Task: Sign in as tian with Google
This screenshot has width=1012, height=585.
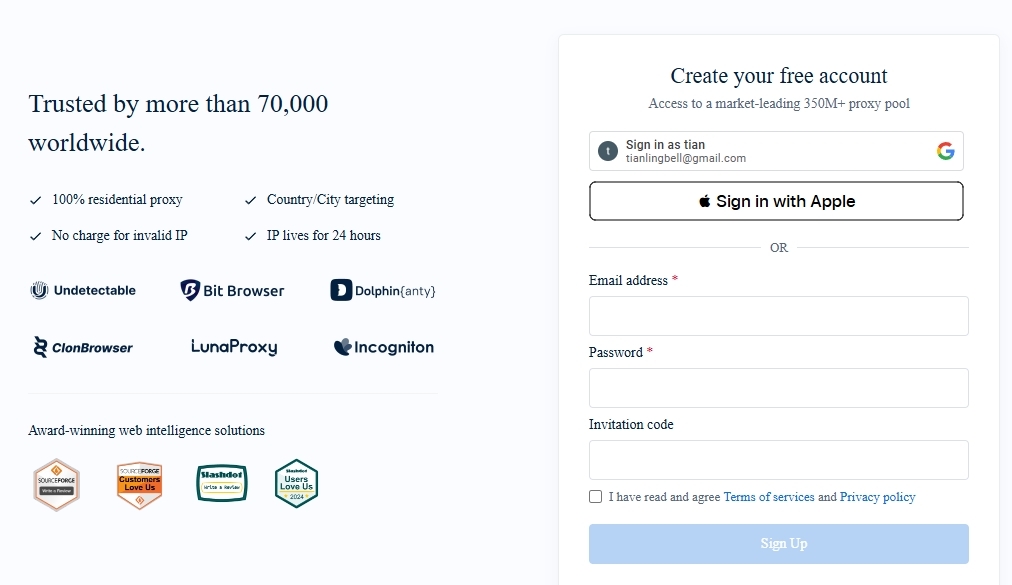Action: [776, 151]
